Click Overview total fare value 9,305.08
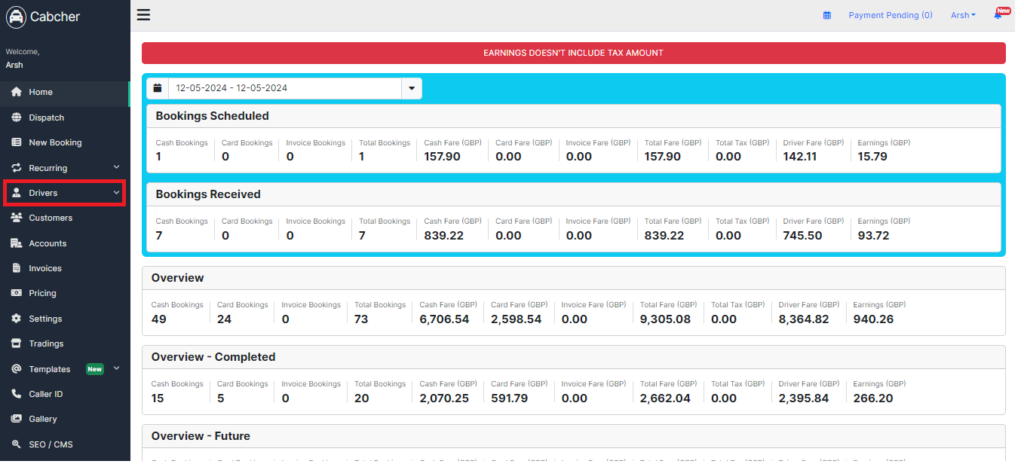This screenshot has width=1024, height=464. pos(666,319)
